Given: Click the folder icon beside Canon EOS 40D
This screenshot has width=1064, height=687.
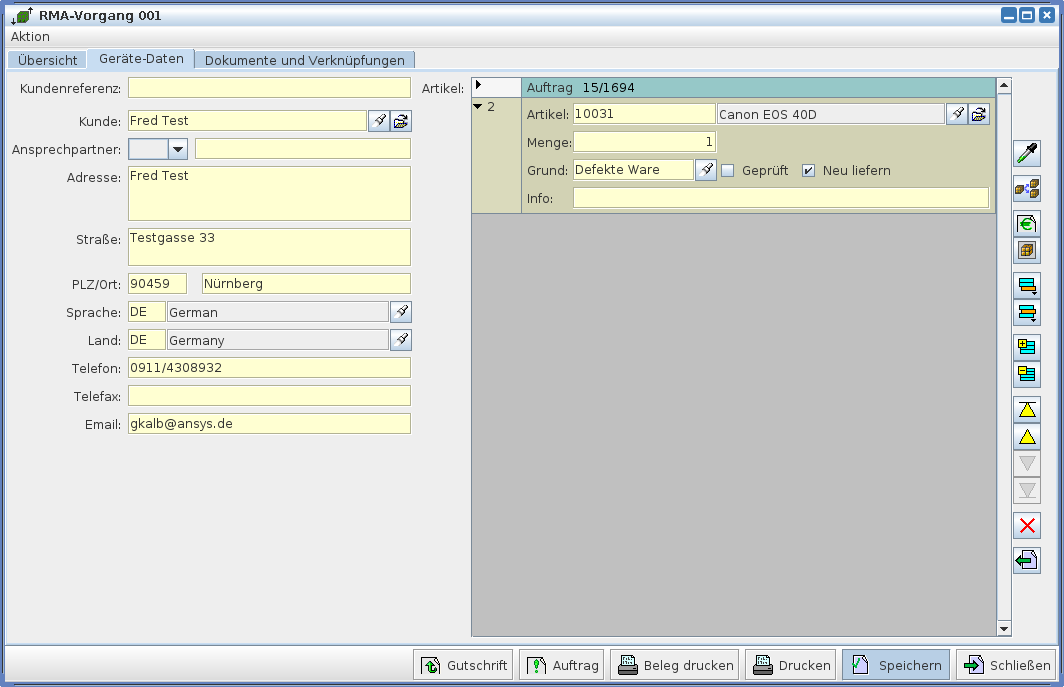Looking at the screenshot, I should pos(979,114).
